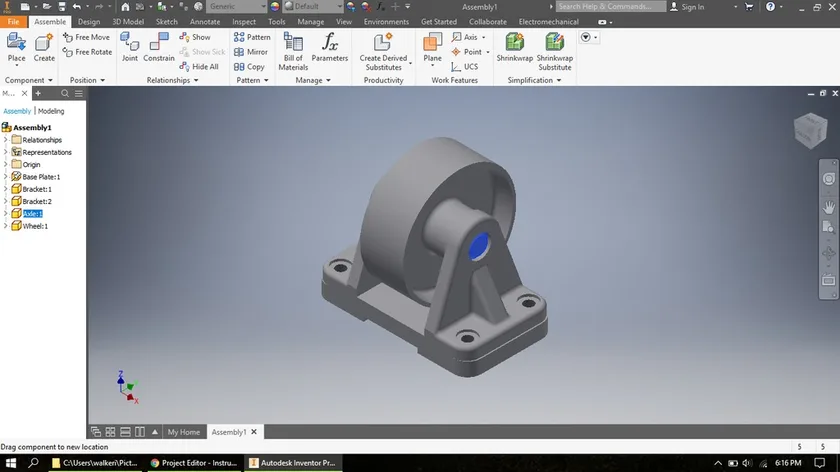Viewport: 840px width, 472px height.
Task: Add a new browser panel with plus button
Action: click(x=38, y=93)
